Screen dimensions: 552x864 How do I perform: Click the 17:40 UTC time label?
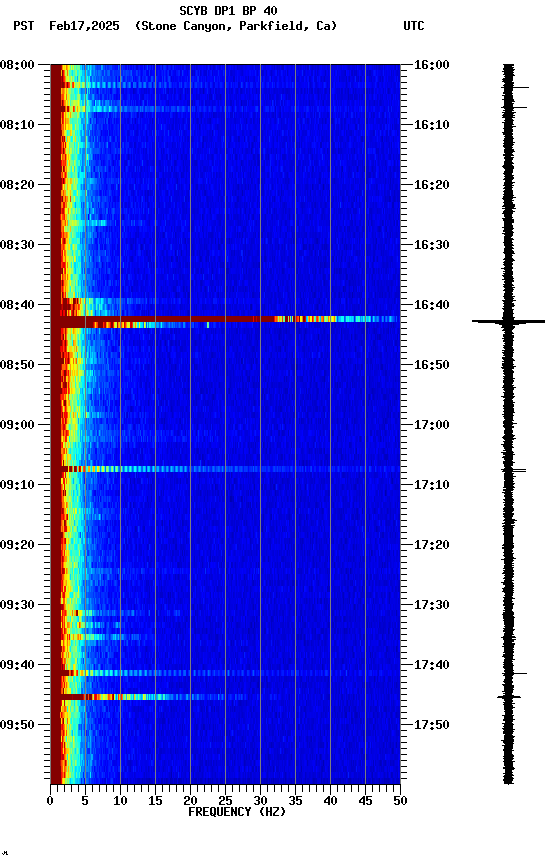click(x=432, y=665)
